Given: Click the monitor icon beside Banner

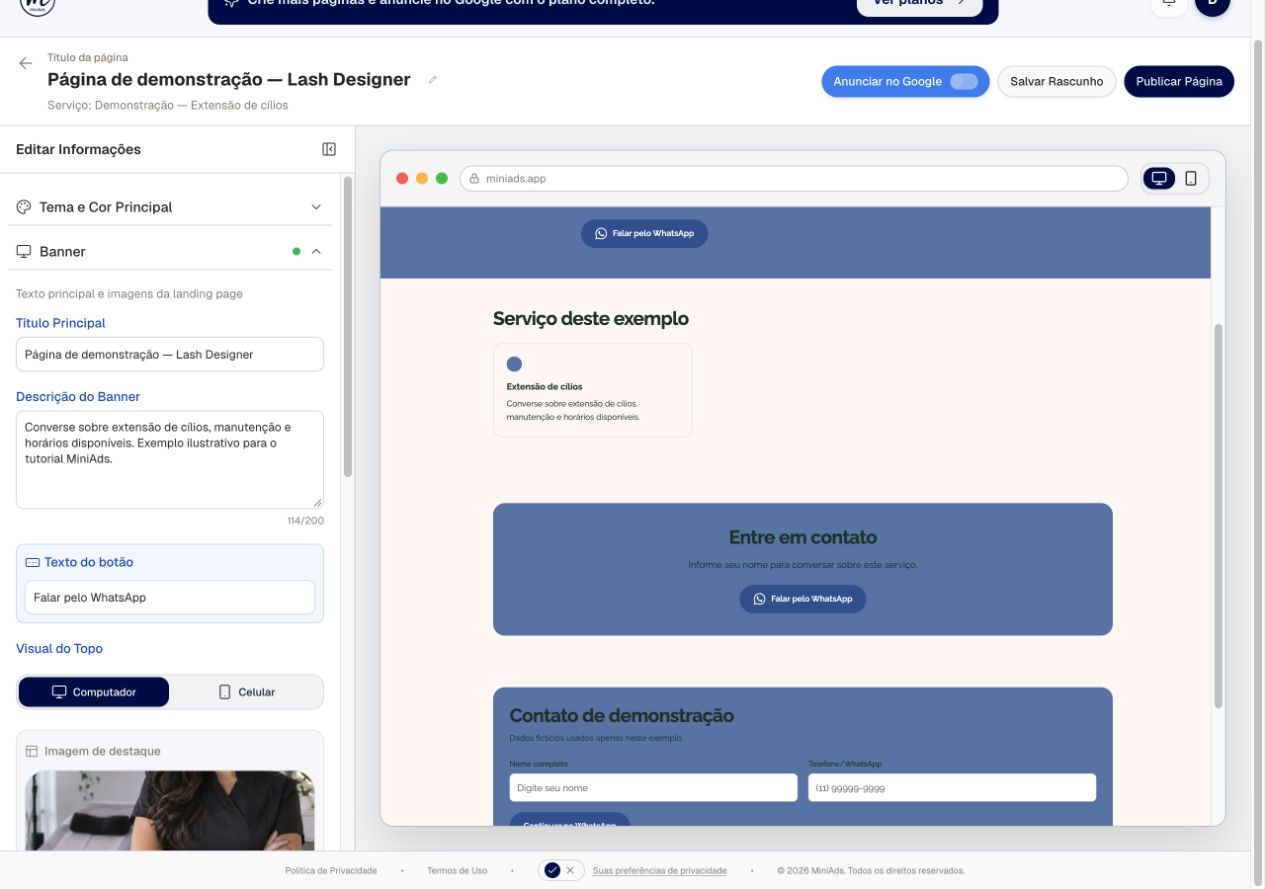Looking at the screenshot, I should pos(24,252).
